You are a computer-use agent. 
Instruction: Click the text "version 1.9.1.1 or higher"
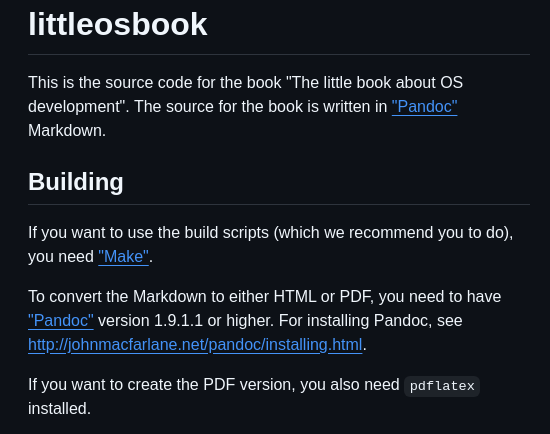185,321
